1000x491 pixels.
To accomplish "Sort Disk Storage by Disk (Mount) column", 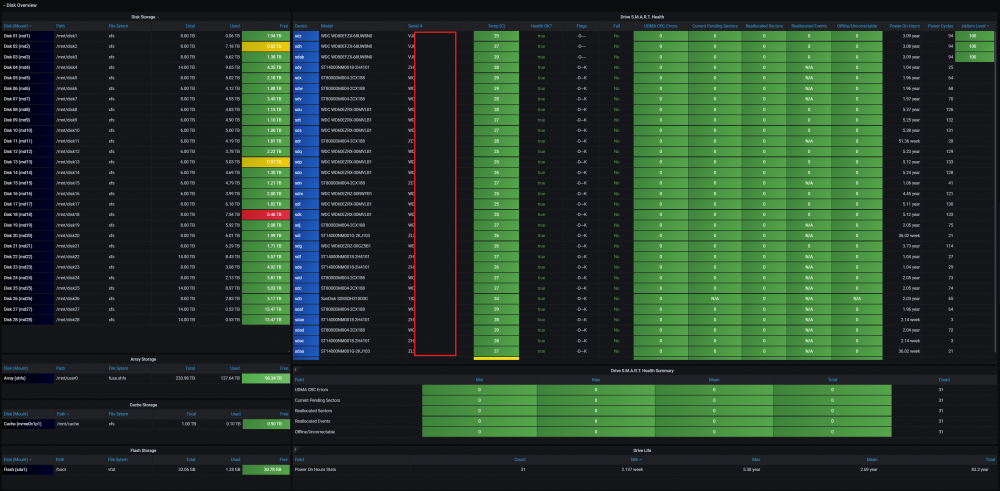I will point(17,26).
